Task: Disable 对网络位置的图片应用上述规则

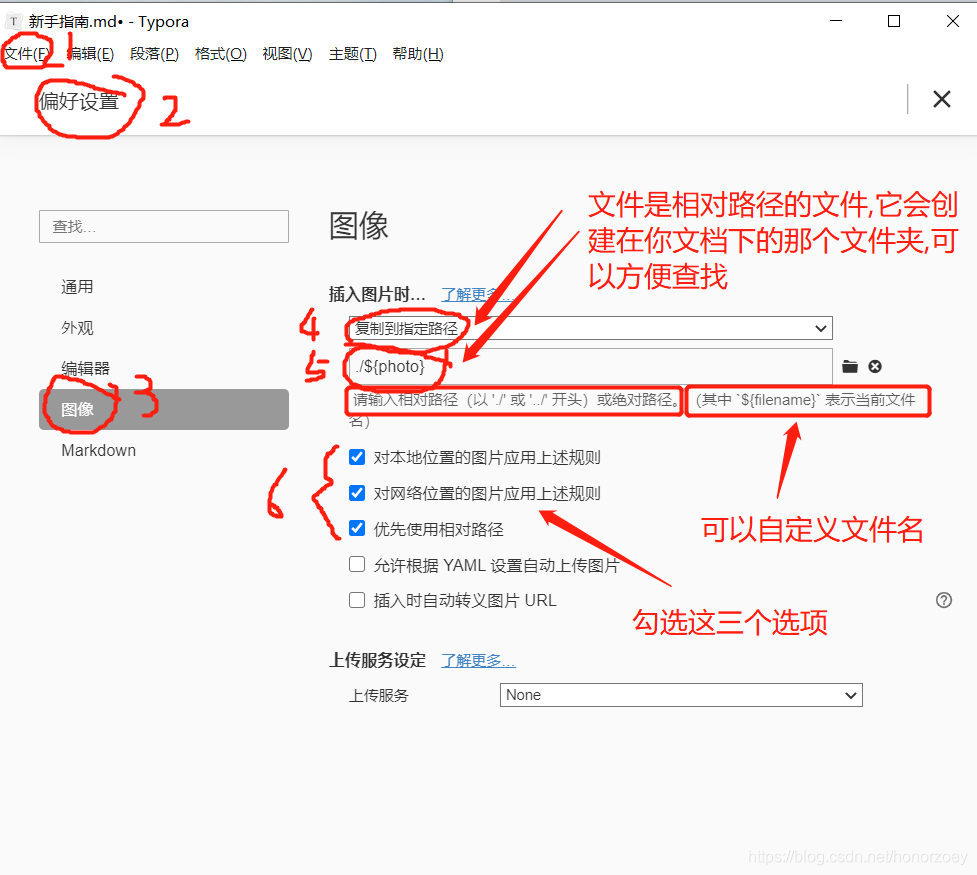Action: point(357,493)
